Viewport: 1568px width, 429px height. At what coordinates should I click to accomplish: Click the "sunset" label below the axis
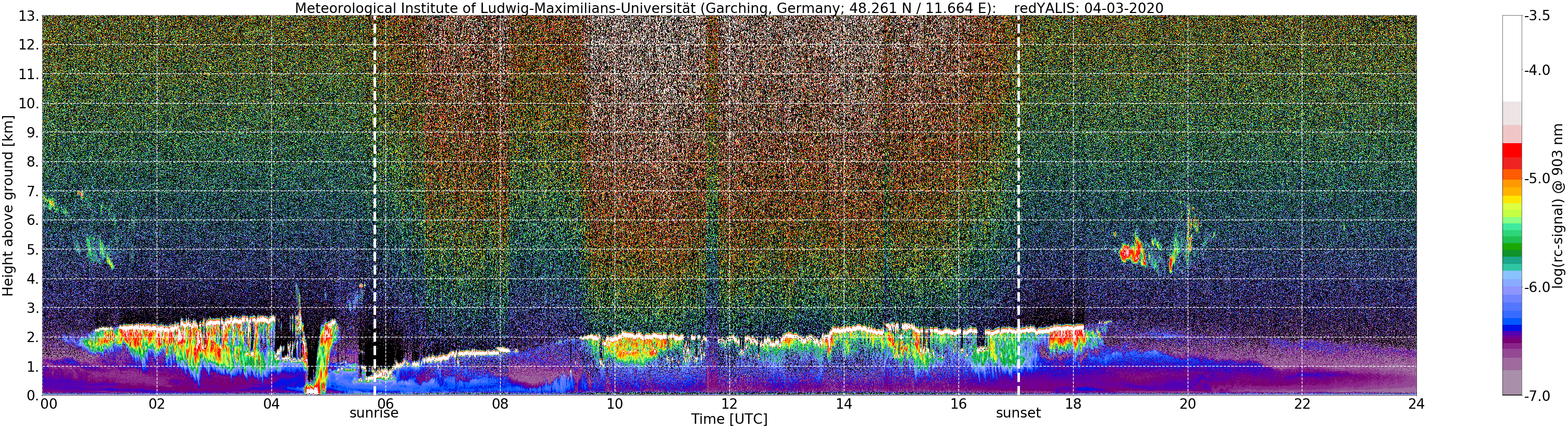point(1018,413)
